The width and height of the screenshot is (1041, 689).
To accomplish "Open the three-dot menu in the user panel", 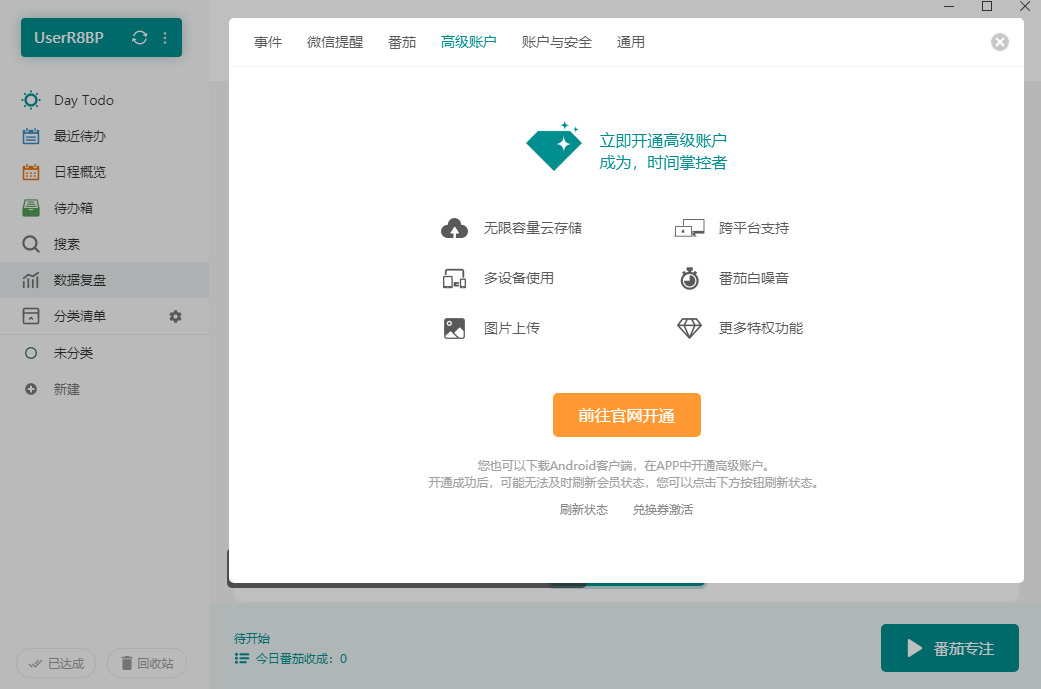I will (164, 36).
